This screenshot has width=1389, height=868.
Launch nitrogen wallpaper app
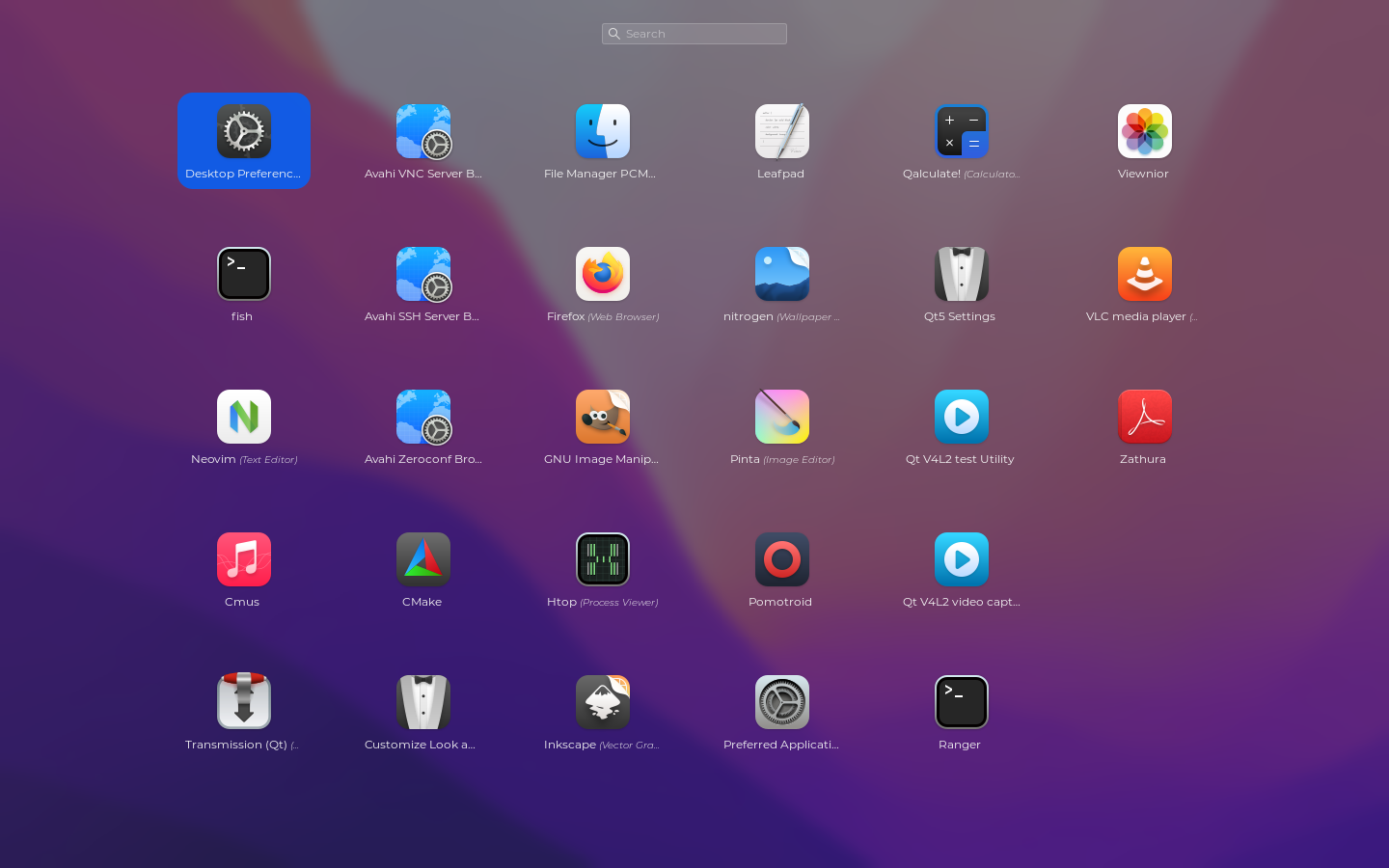click(782, 274)
